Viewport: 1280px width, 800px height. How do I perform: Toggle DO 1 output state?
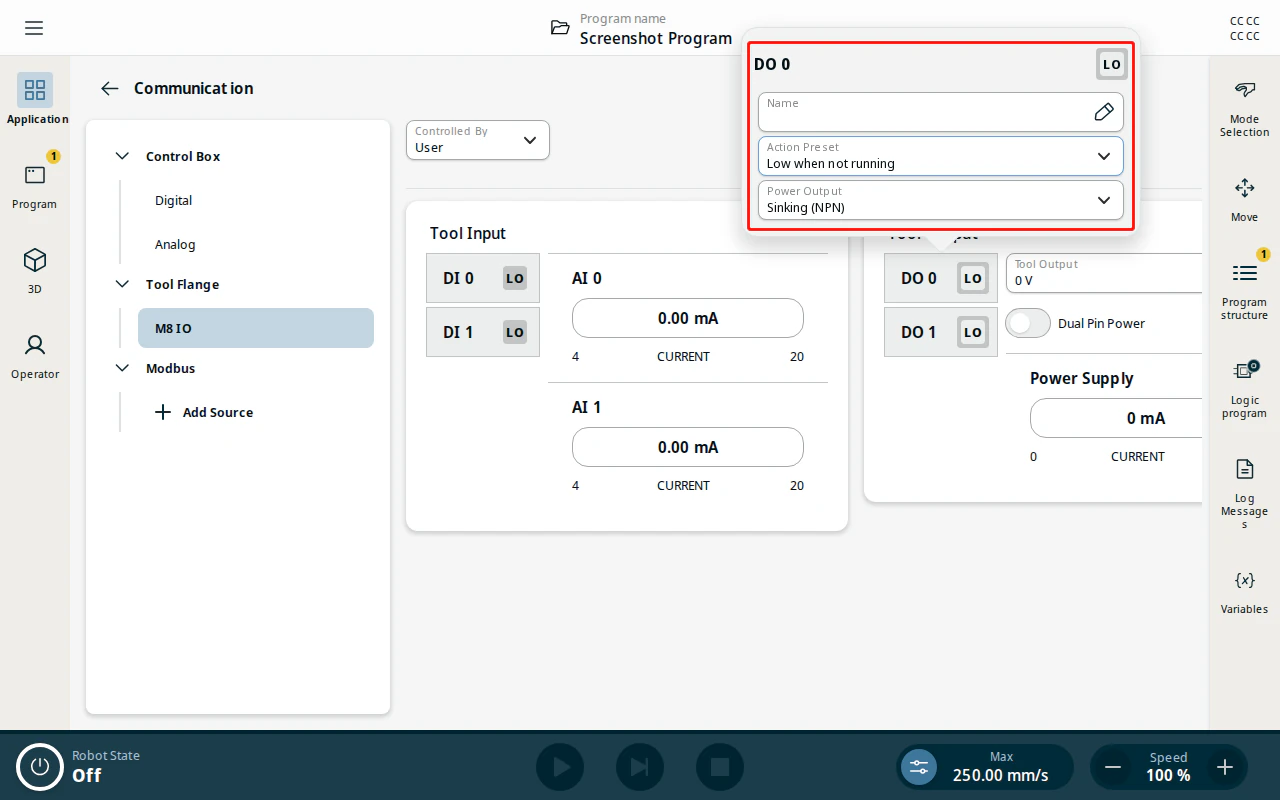(972, 332)
